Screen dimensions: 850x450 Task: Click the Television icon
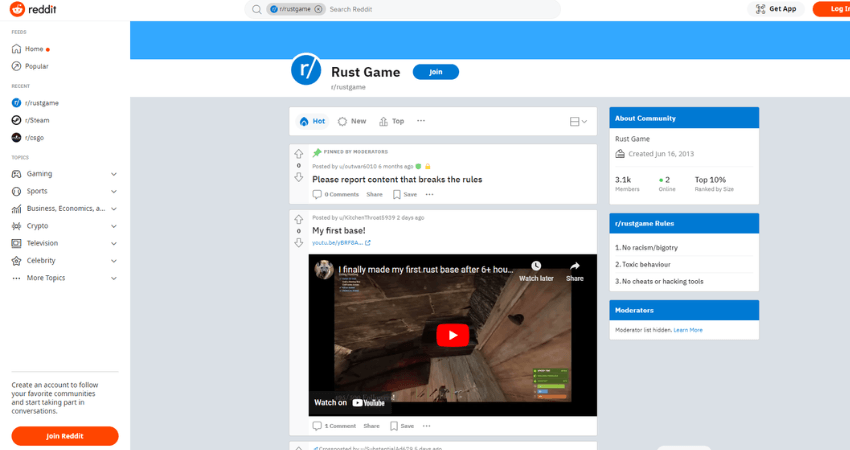[x=16, y=243]
